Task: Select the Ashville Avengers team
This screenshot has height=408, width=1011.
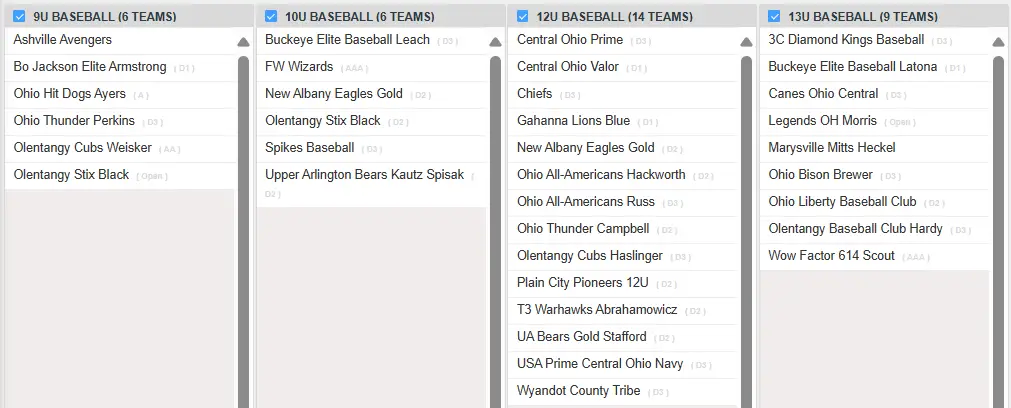Action: click(x=63, y=40)
